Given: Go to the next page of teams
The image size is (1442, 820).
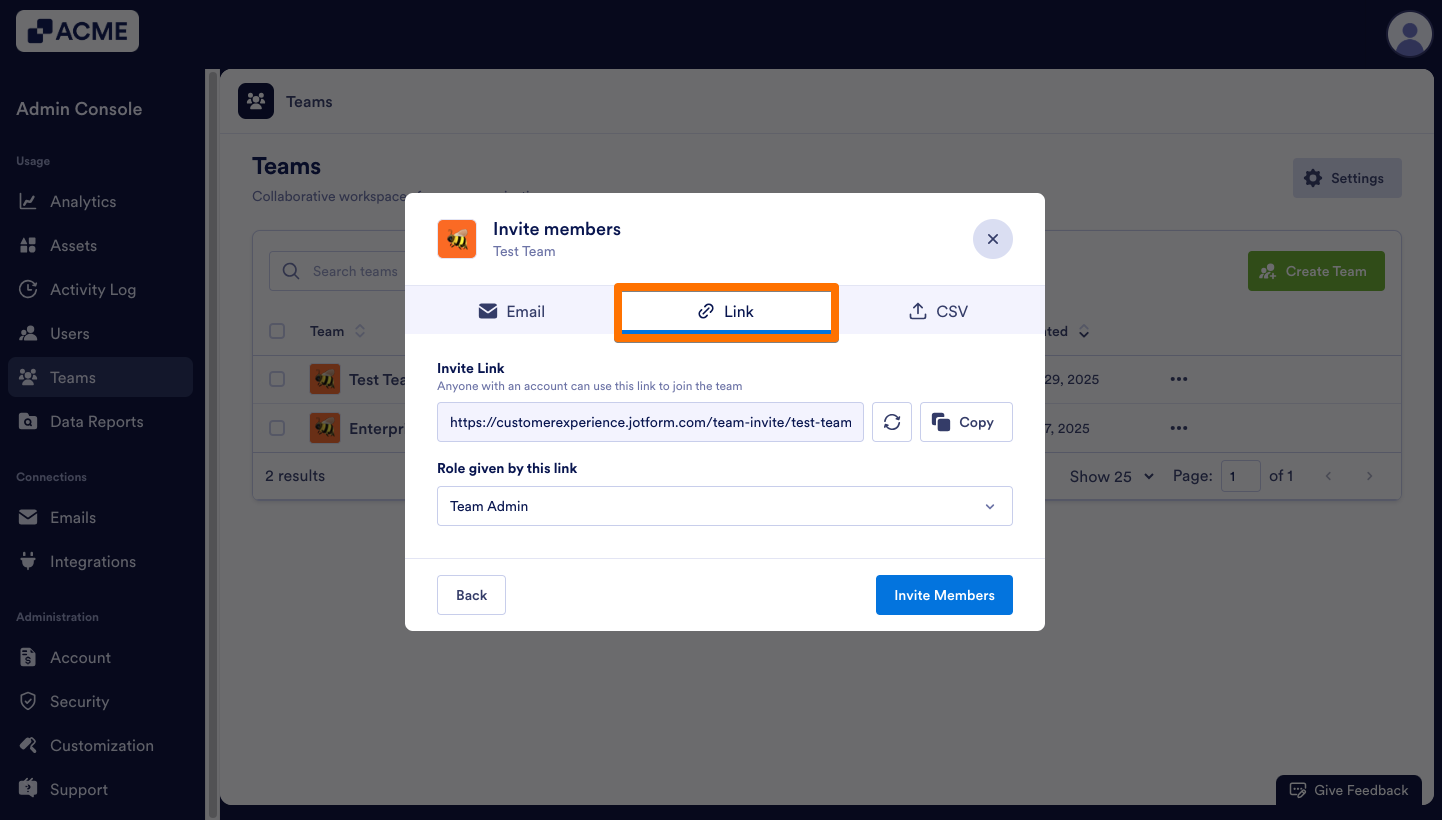Looking at the screenshot, I should 1369,476.
